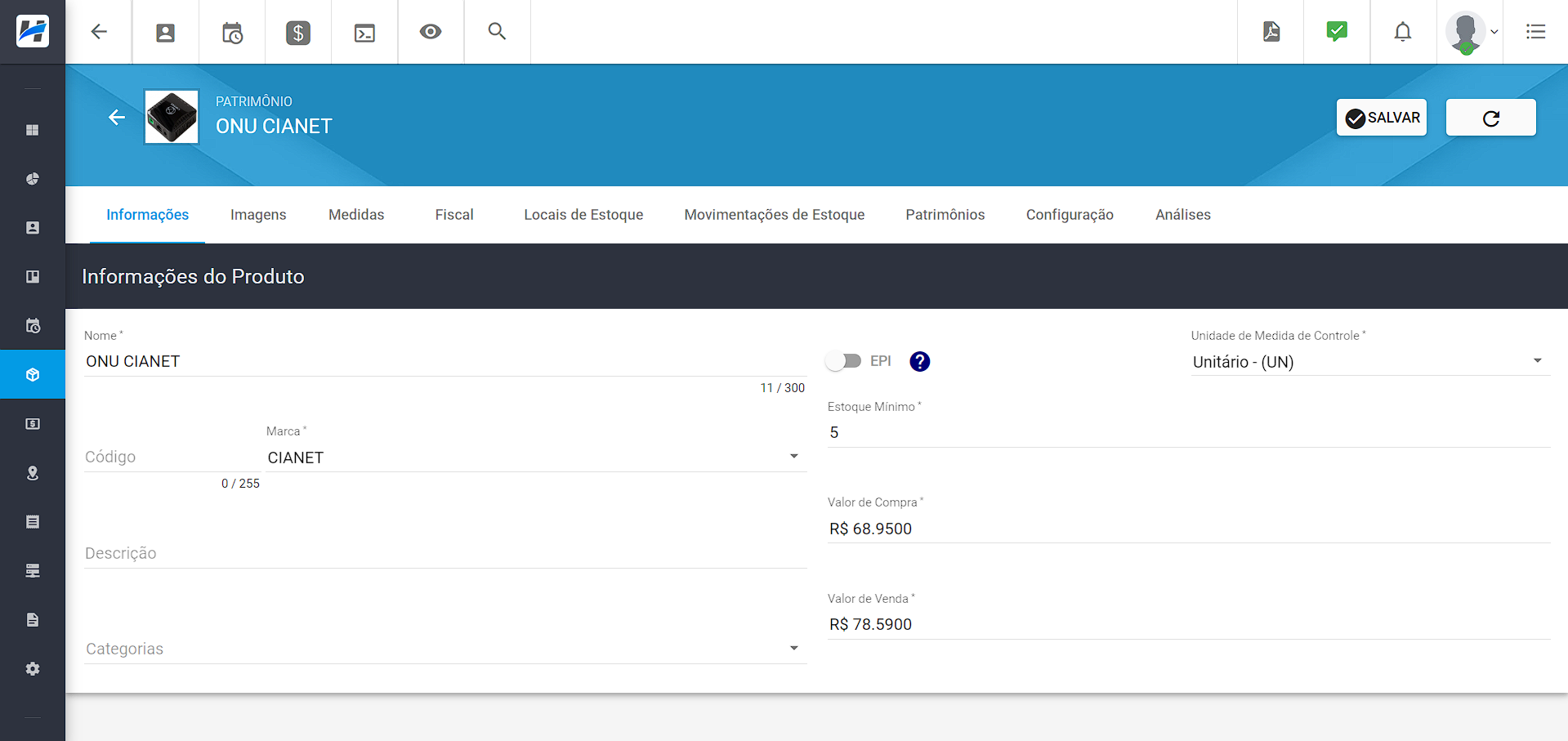Open user avatar account menu
The width and height of the screenshot is (1568, 741).
pyautogui.click(x=1471, y=33)
